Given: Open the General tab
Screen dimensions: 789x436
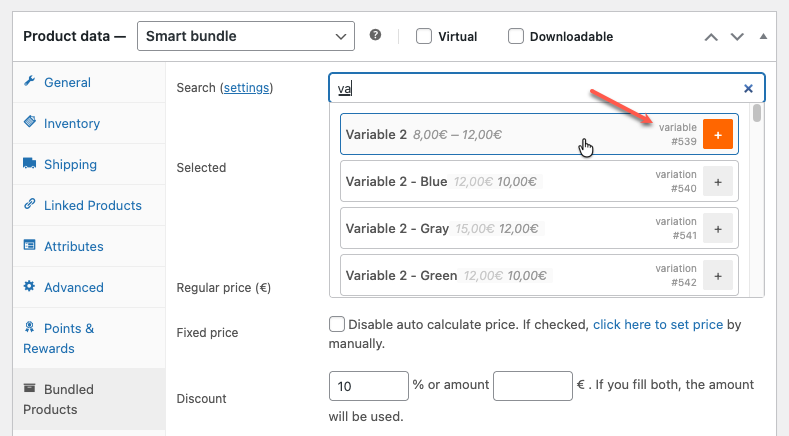Looking at the screenshot, I should tap(89, 82).
